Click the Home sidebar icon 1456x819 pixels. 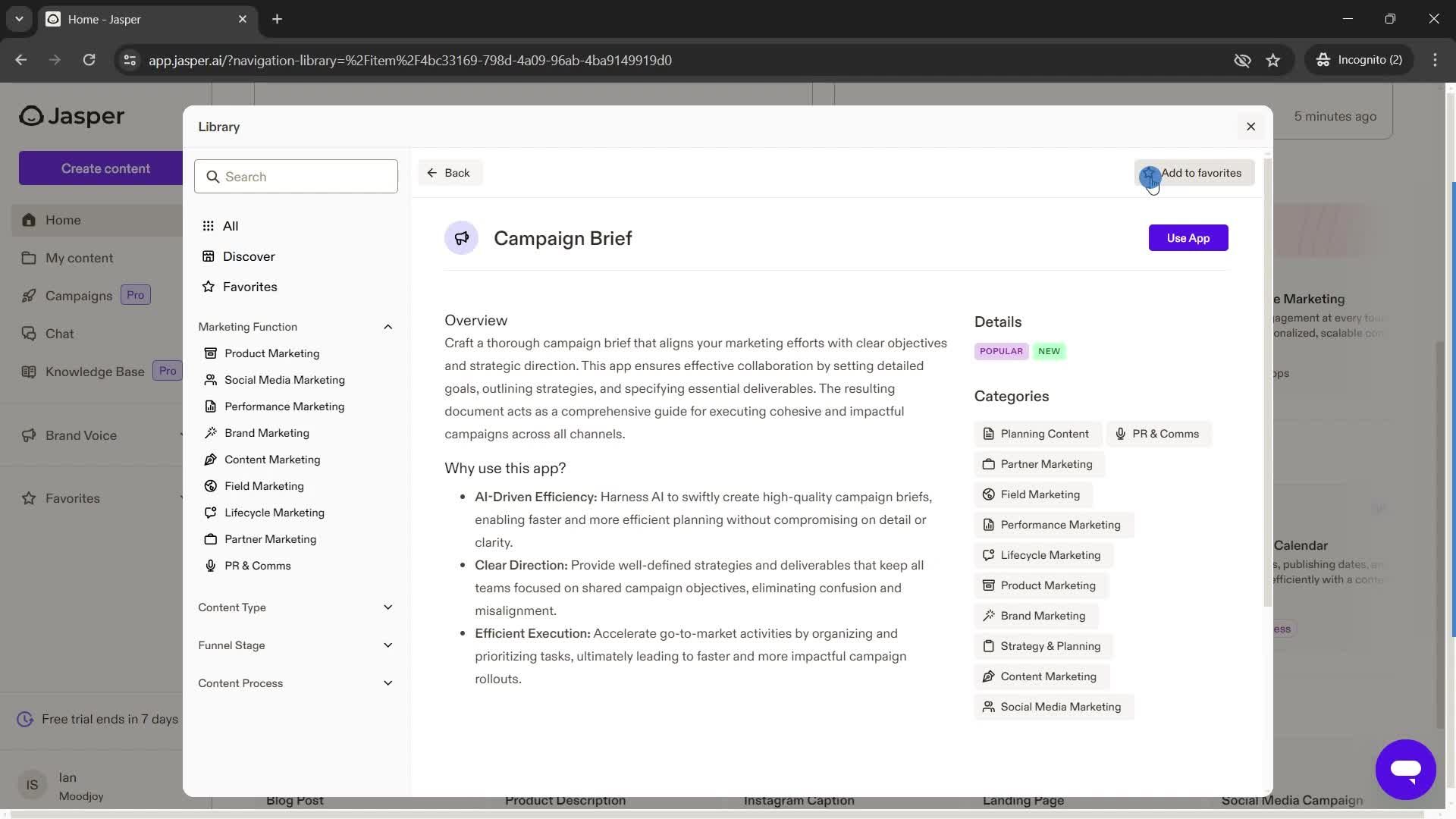click(x=28, y=220)
